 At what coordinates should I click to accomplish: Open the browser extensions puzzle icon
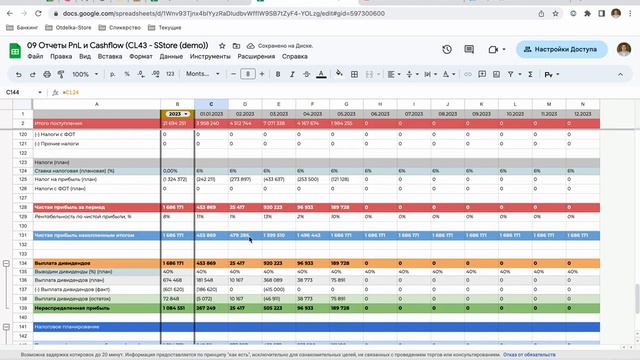point(587,13)
